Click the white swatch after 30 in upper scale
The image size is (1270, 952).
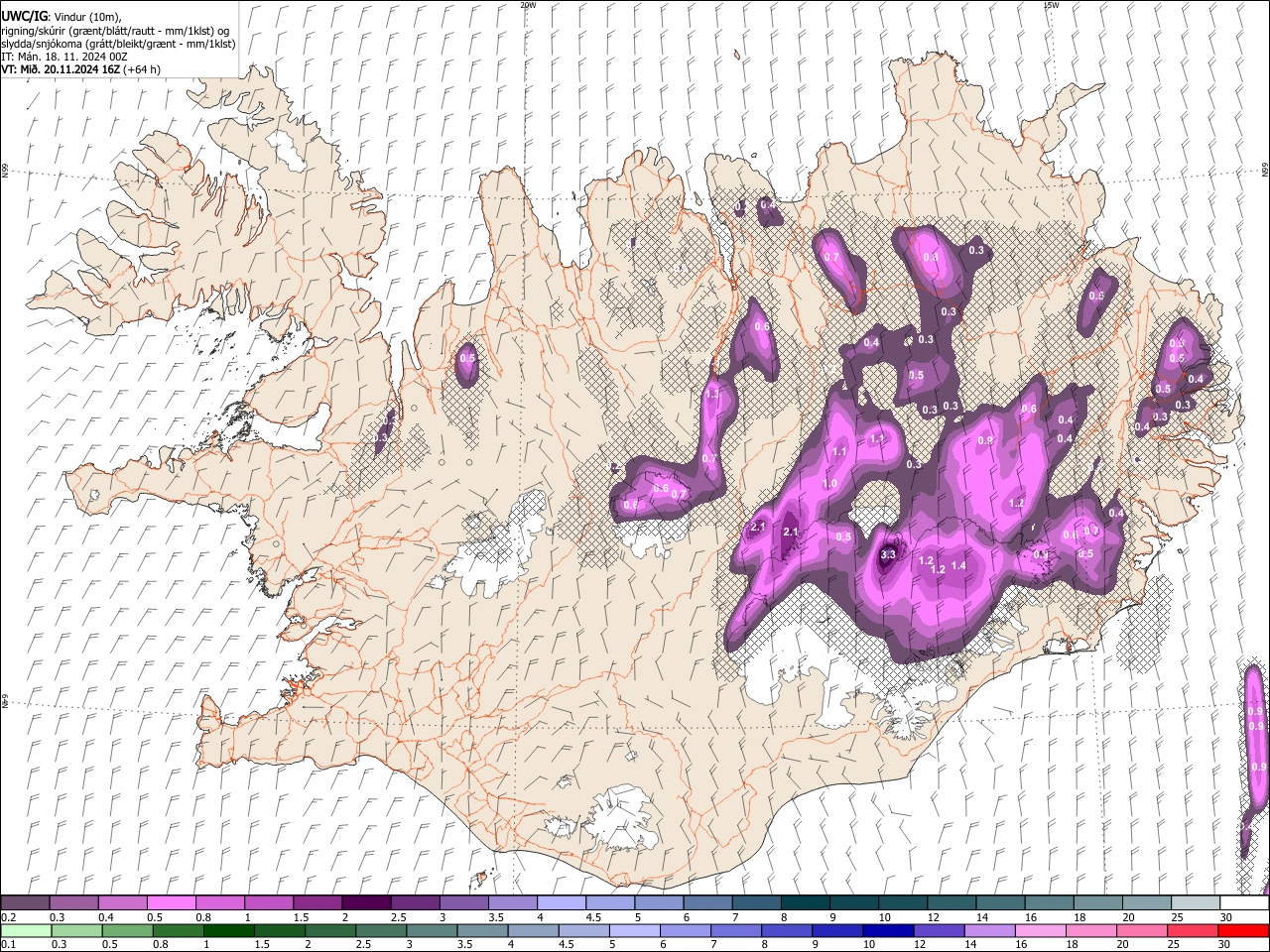(x=1244, y=903)
